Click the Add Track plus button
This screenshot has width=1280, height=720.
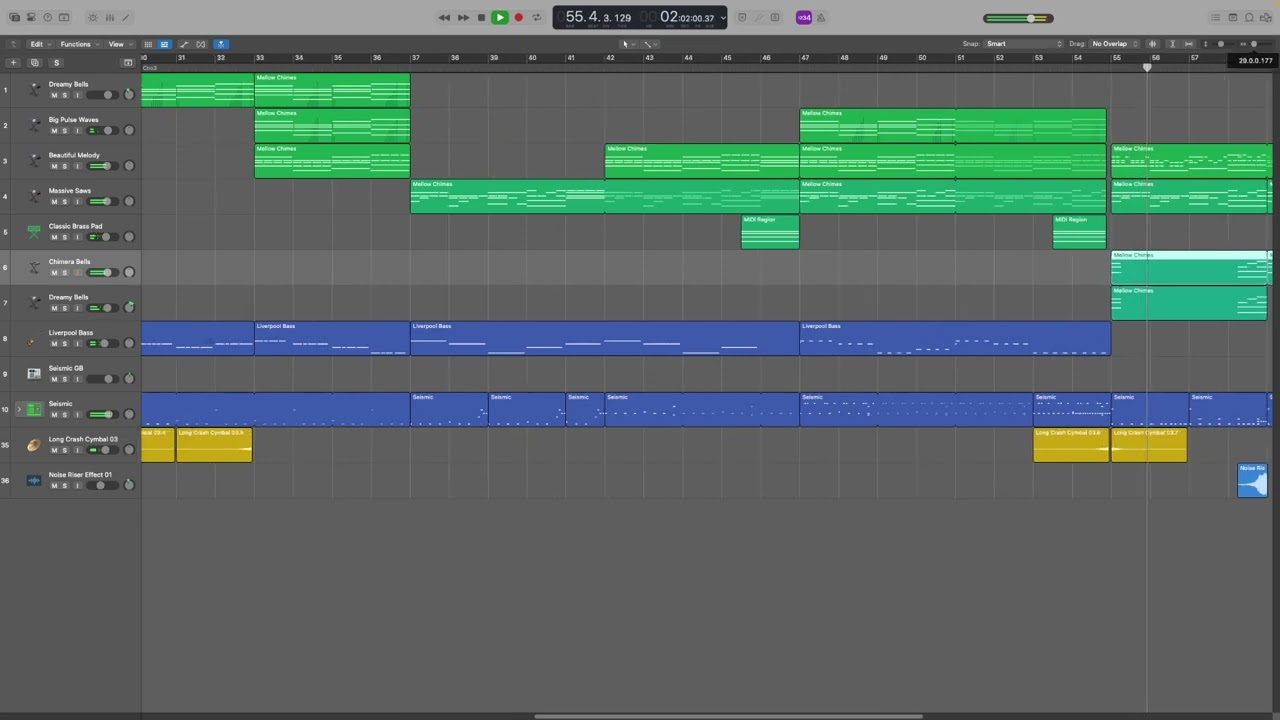pos(14,62)
